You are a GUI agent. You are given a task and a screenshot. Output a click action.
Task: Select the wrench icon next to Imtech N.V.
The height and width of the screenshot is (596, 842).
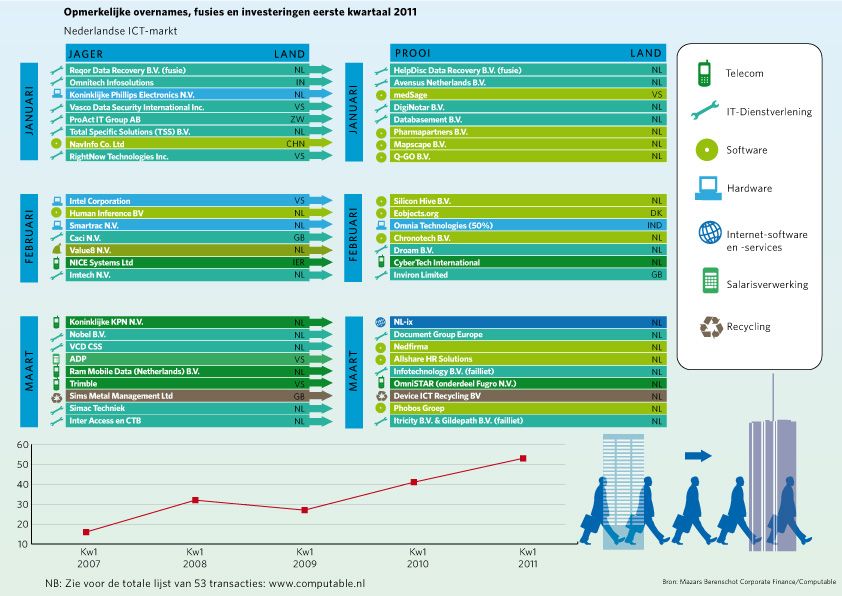[57, 275]
